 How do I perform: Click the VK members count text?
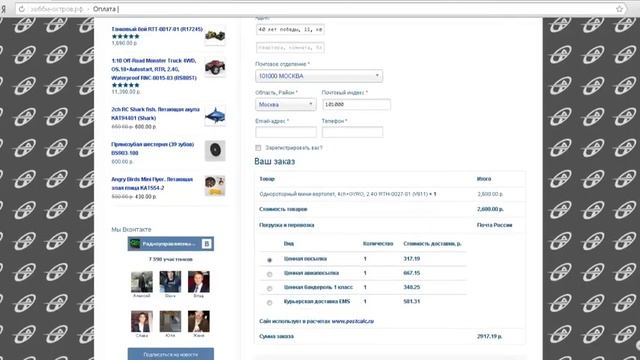pyautogui.click(x=171, y=259)
